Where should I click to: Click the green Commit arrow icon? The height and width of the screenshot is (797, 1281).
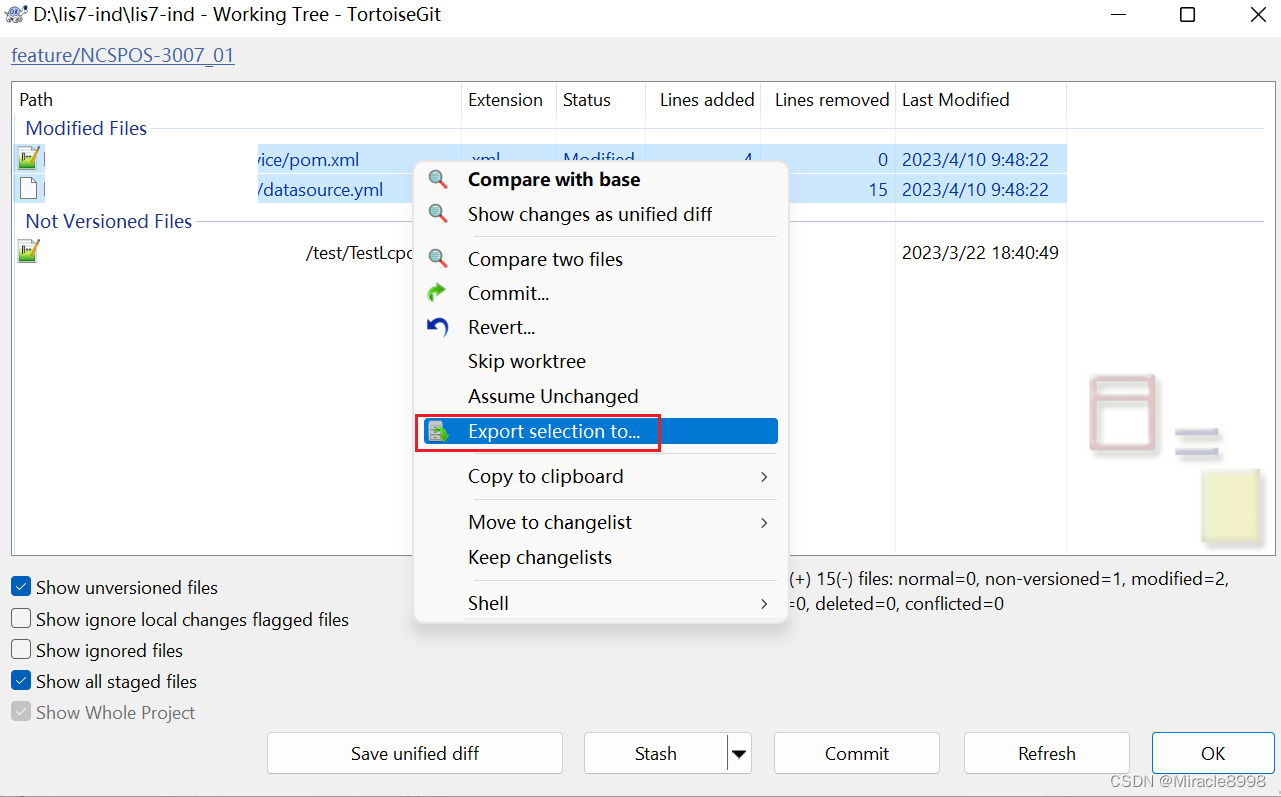click(x=438, y=293)
